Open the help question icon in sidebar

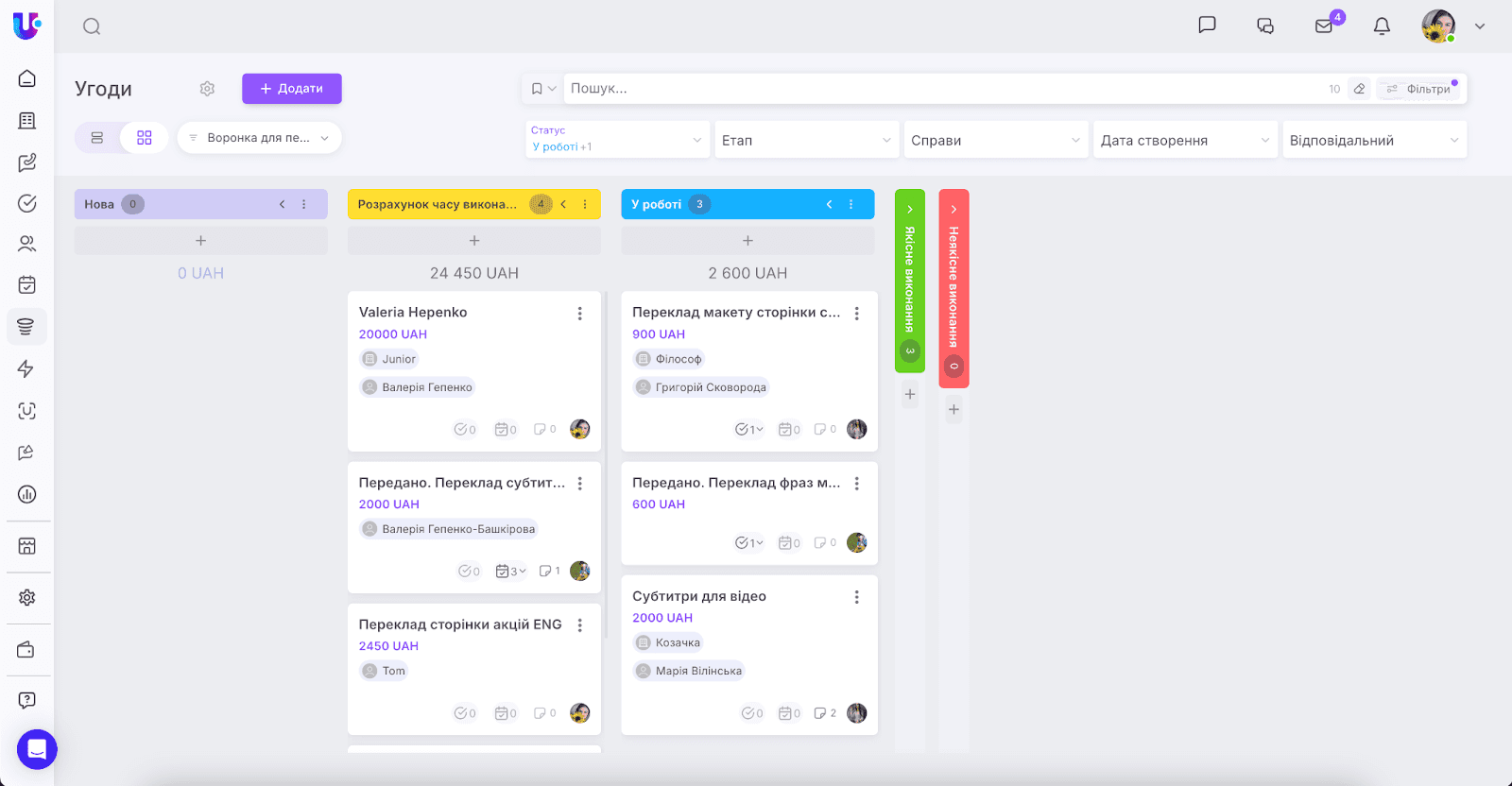point(27,700)
